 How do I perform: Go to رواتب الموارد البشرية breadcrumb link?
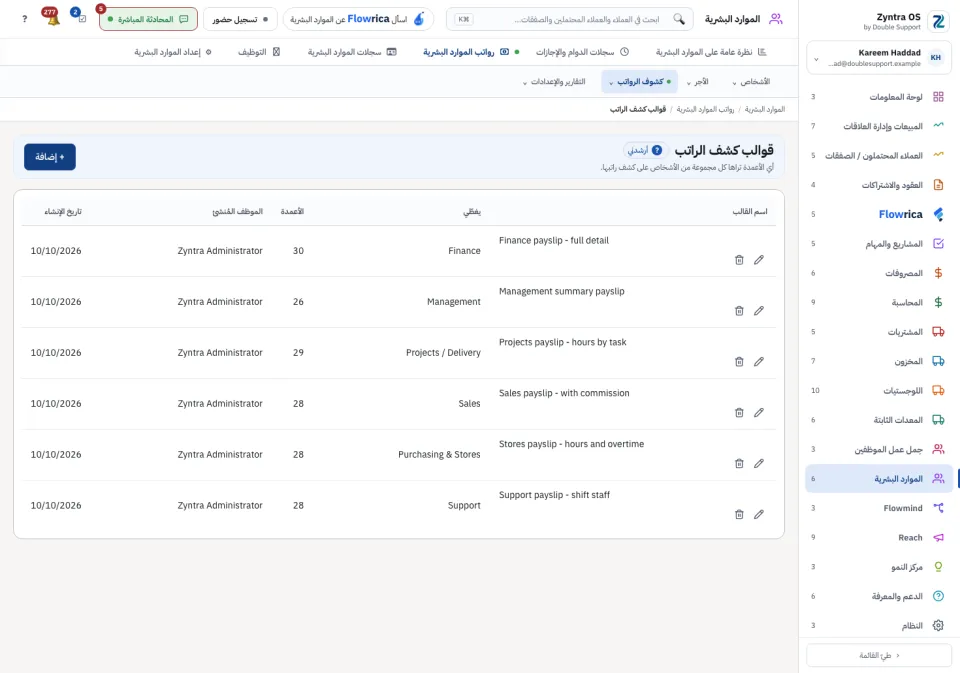click(x=705, y=109)
